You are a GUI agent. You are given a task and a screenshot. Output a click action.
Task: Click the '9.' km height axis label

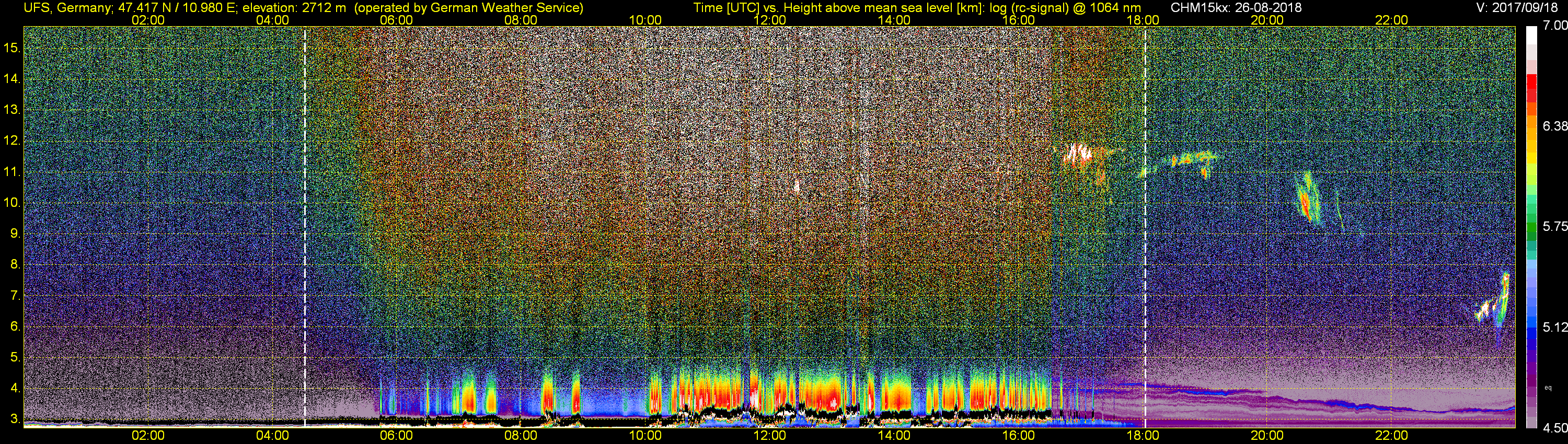coord(15,233)
